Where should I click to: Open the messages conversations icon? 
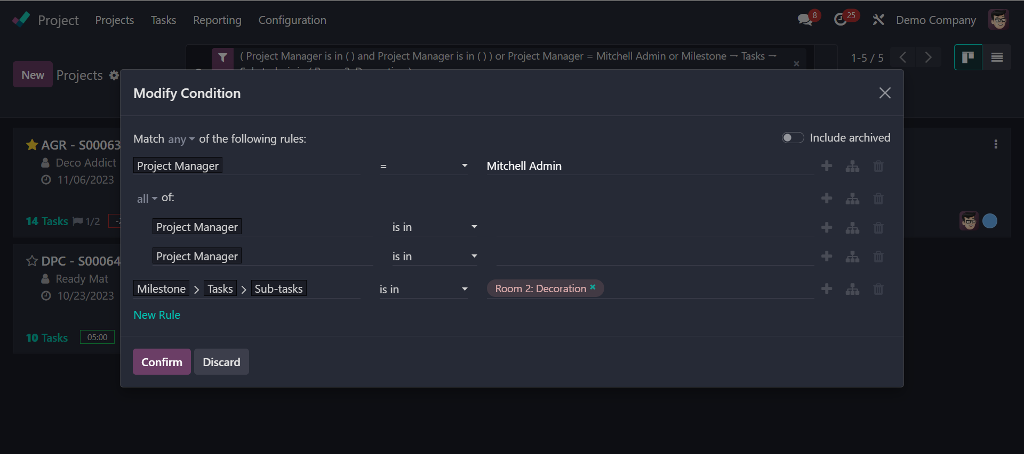pos(805,20)
